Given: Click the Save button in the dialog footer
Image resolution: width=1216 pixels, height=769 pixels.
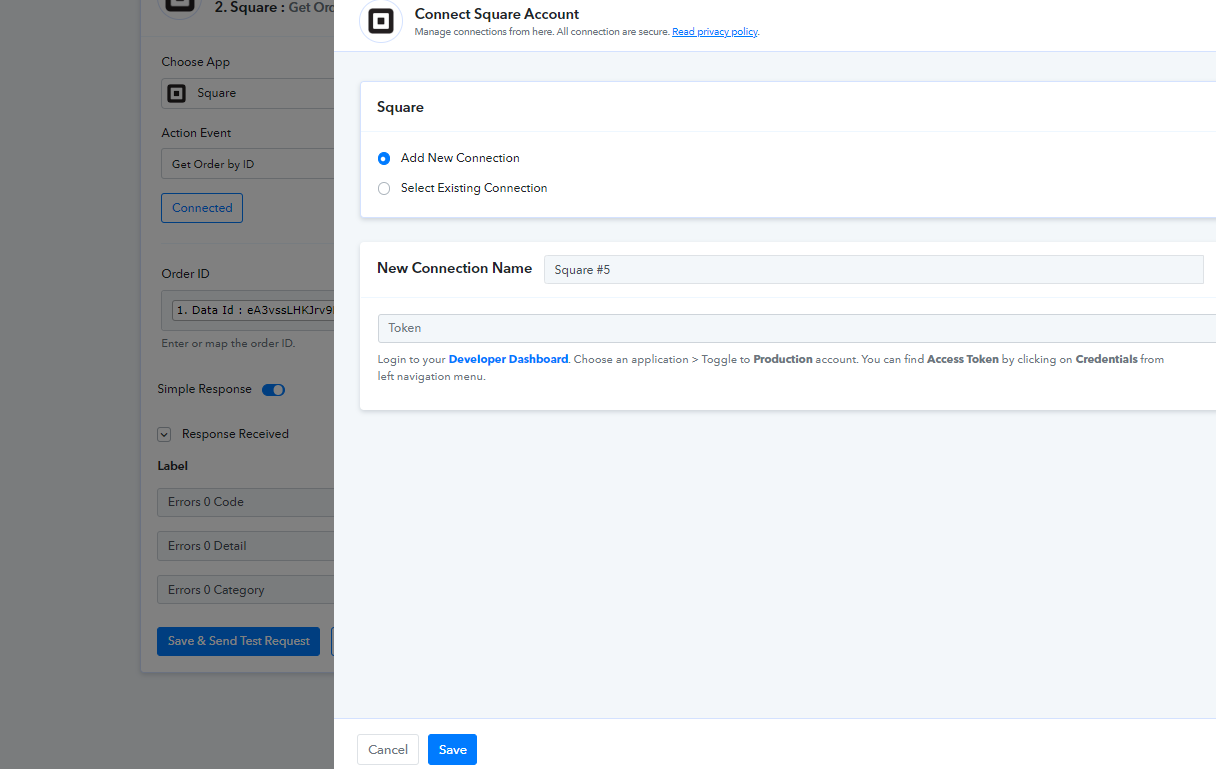Looking at the screenshot, I should tap(452, 750).
